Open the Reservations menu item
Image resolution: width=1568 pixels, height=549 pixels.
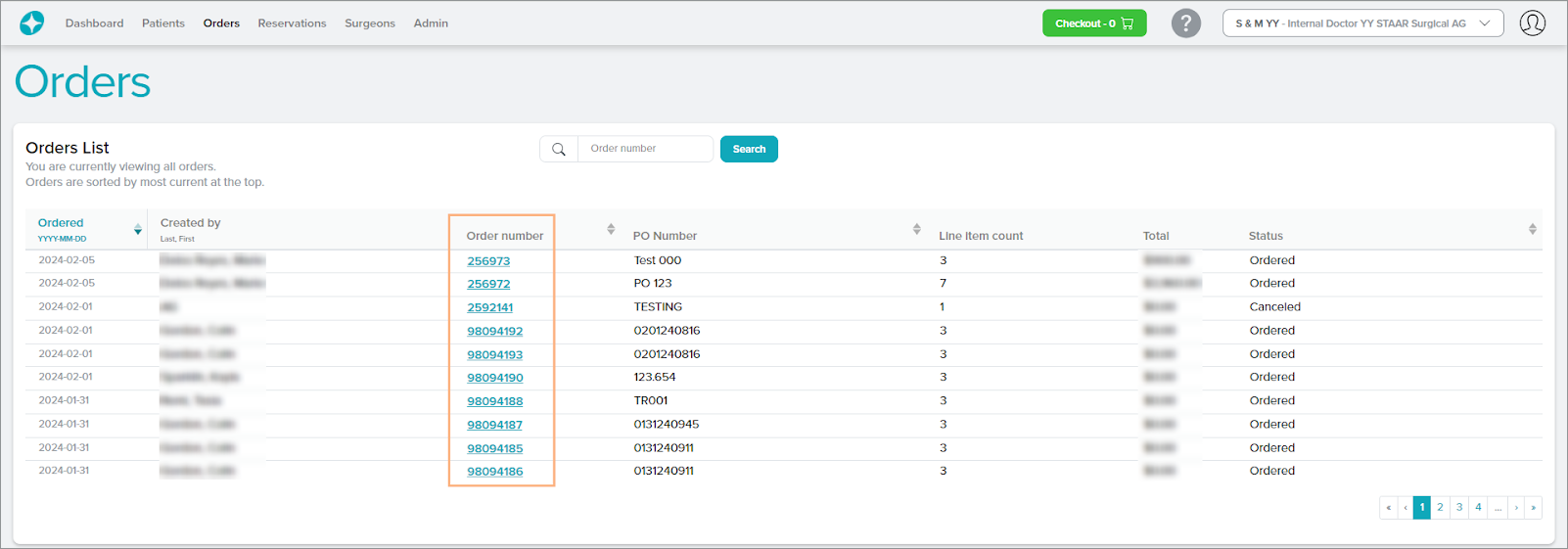click(292, 23)
